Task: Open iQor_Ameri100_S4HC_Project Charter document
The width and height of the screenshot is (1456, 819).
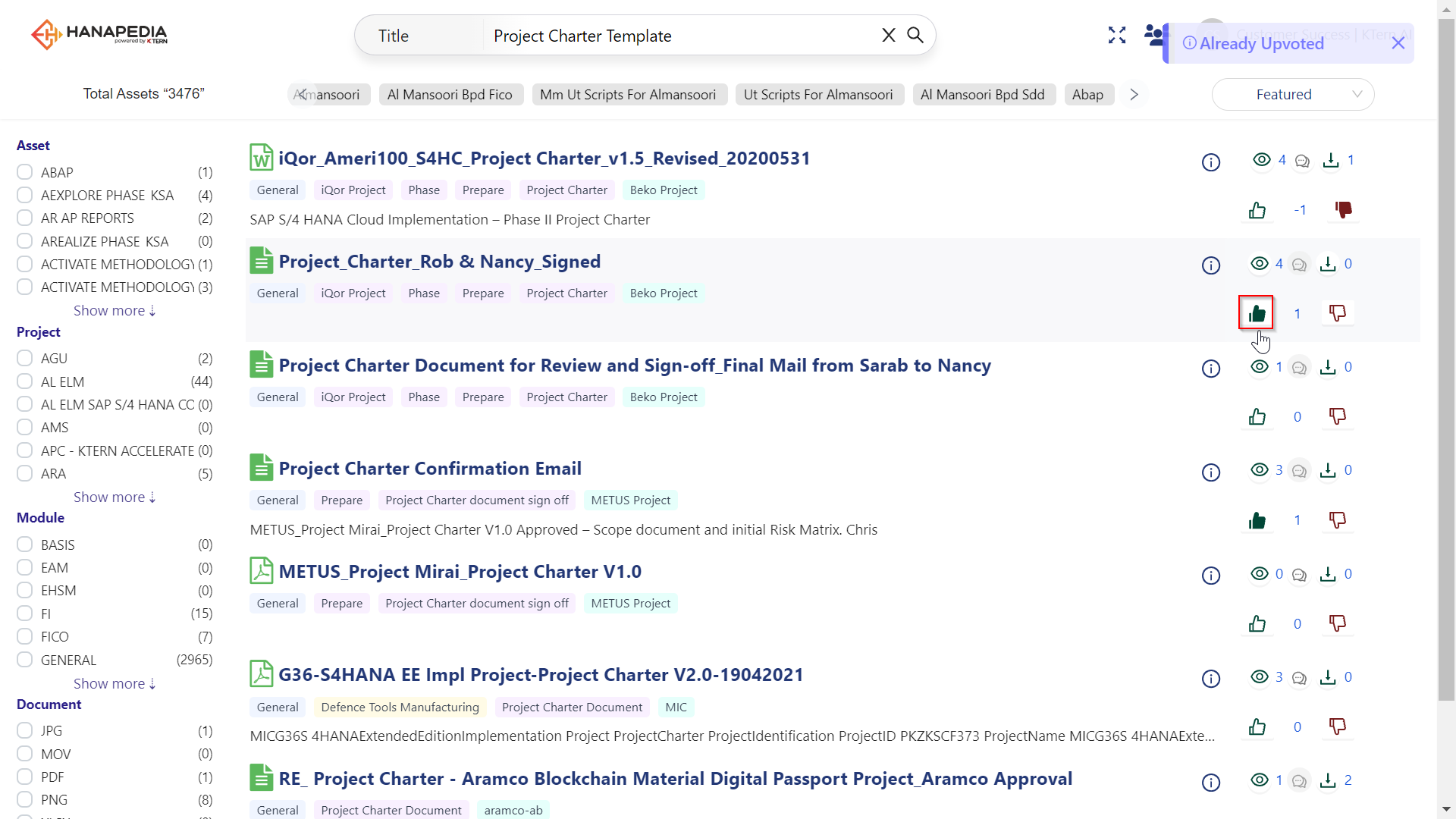Action: [x=544, y=158]
